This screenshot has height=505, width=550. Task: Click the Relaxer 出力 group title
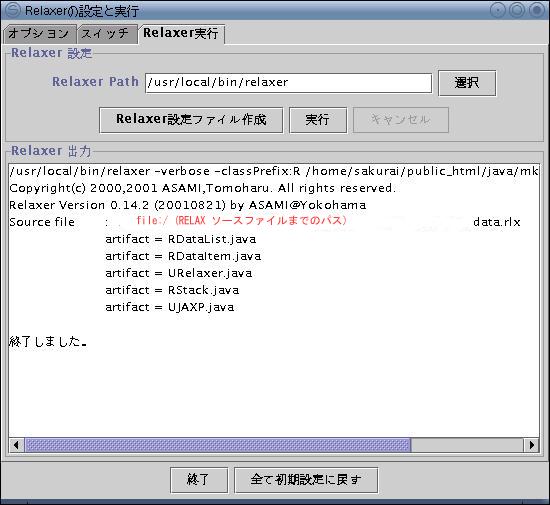(51, 151)
